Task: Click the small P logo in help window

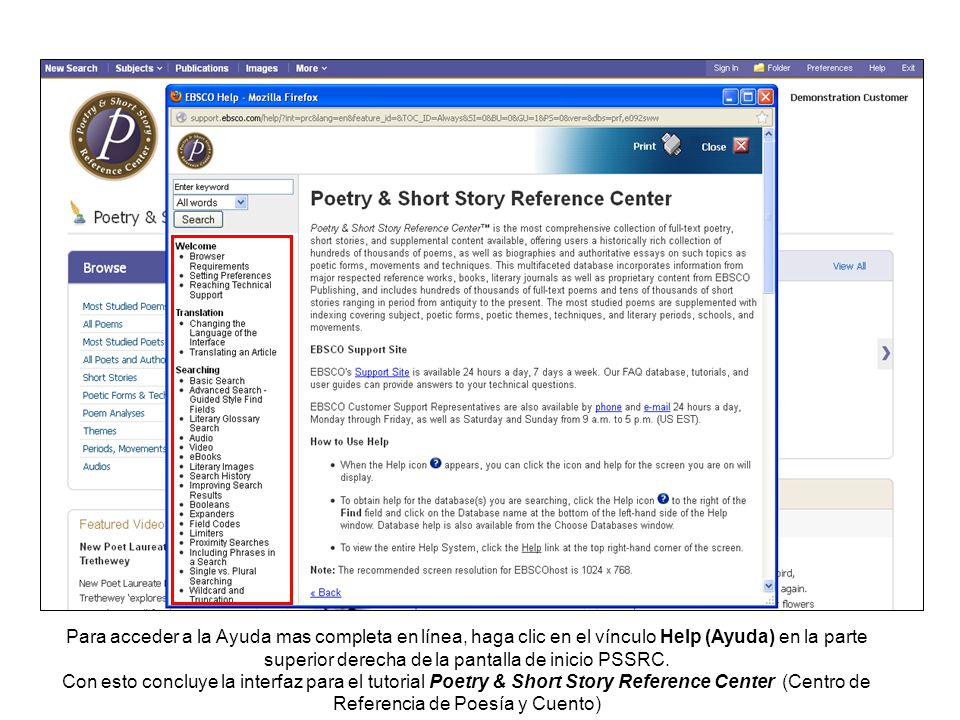Action: [x=195, y=151]
